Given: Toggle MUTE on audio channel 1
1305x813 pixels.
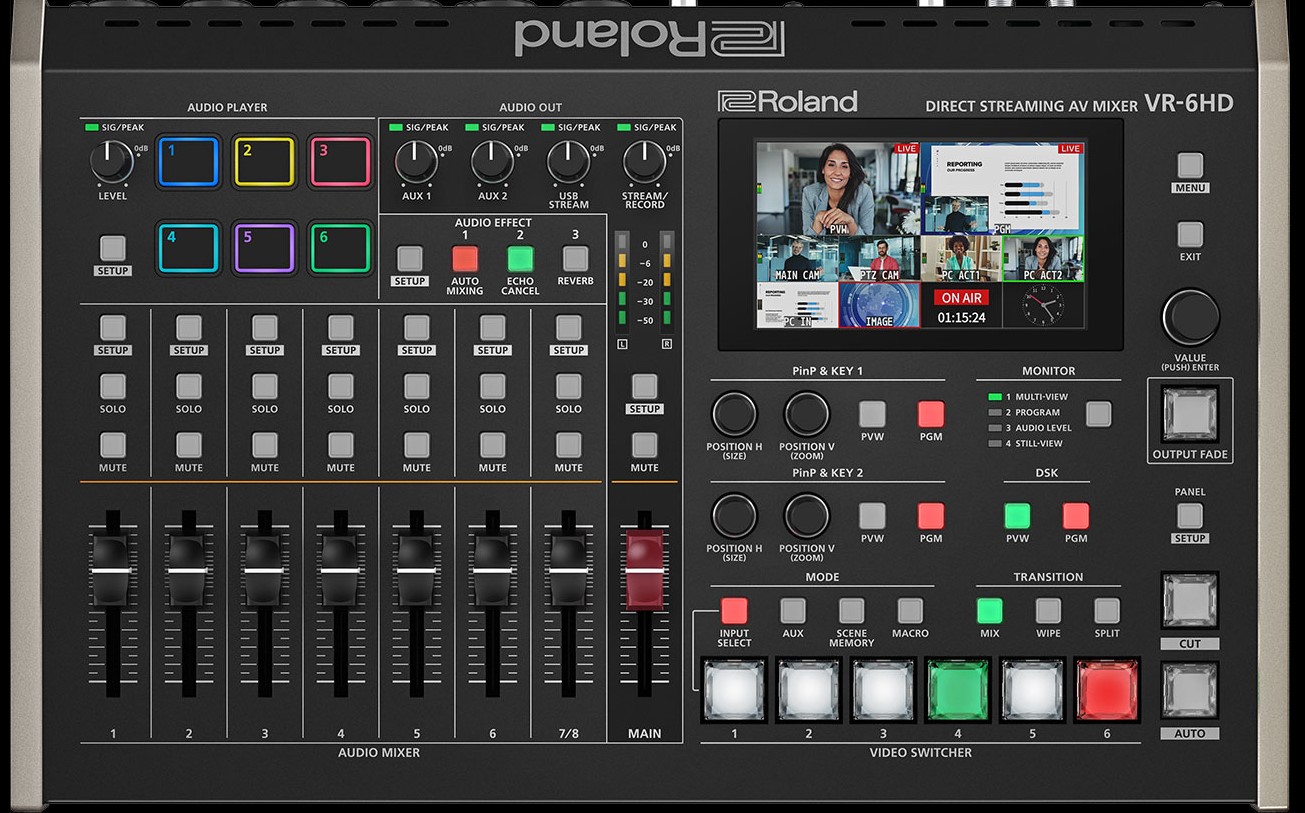Looking at the screenshot, I should click(113, 445).
